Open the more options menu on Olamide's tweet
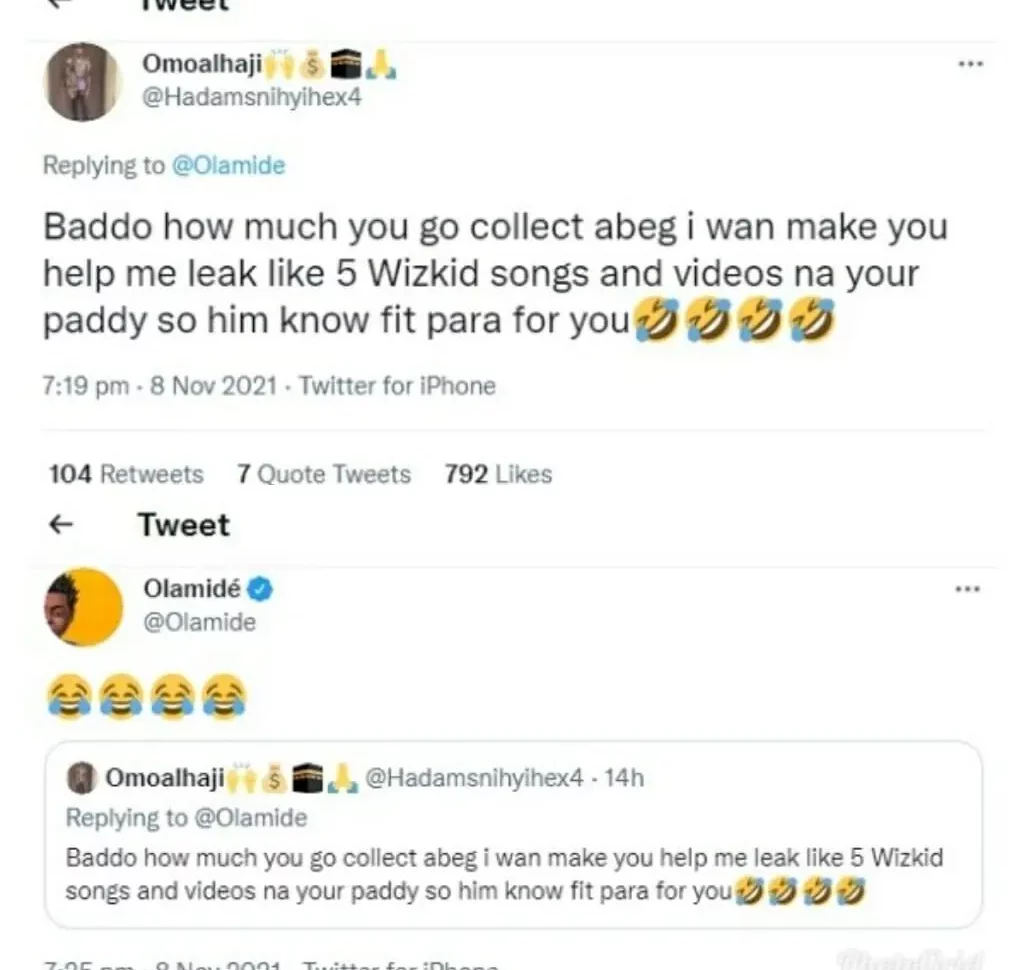Viewport: 1024px width, 970px height. tap(967, 589)
